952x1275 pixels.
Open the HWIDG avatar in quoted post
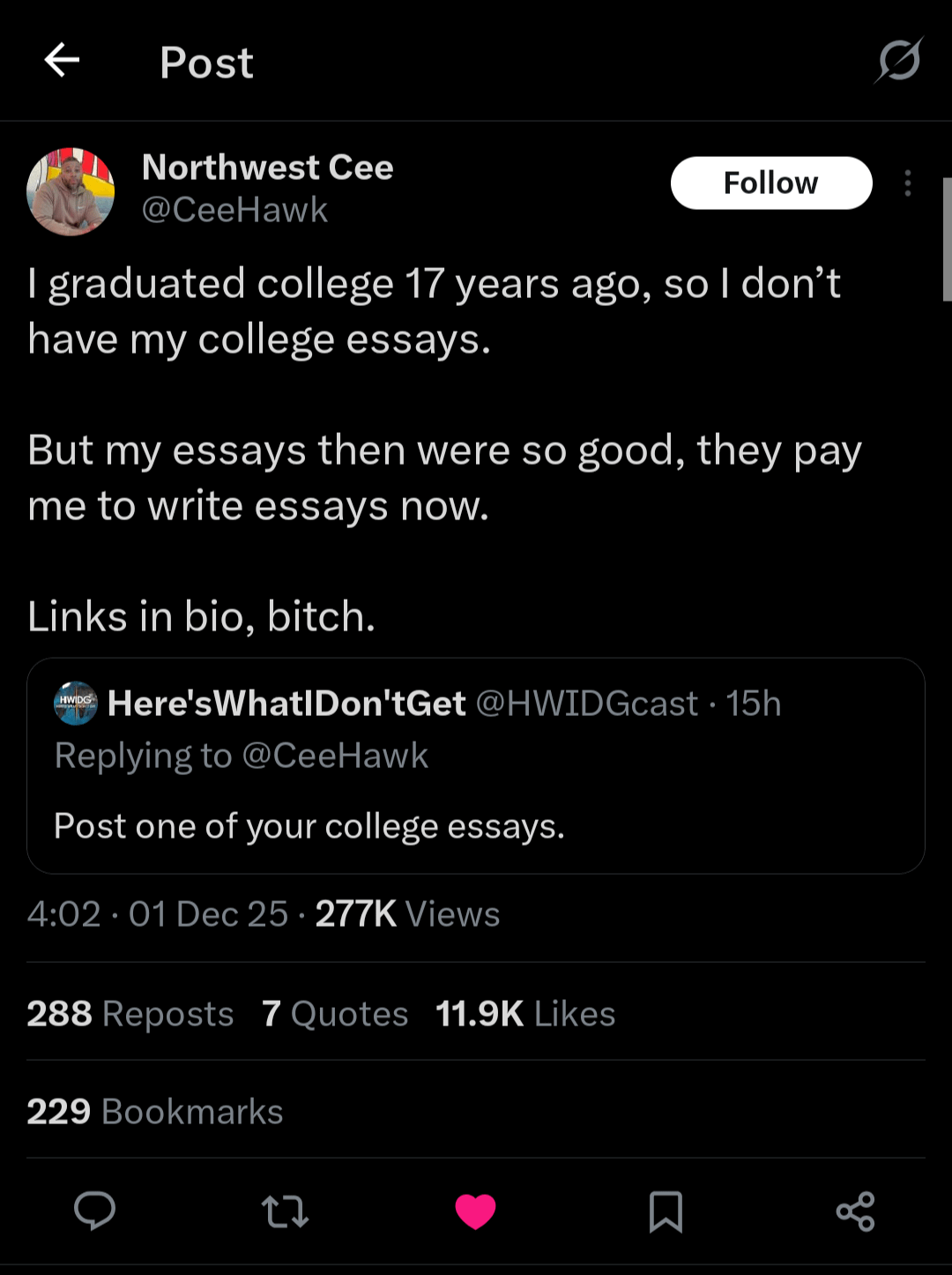pyautogui.click(x=76, y=703)
